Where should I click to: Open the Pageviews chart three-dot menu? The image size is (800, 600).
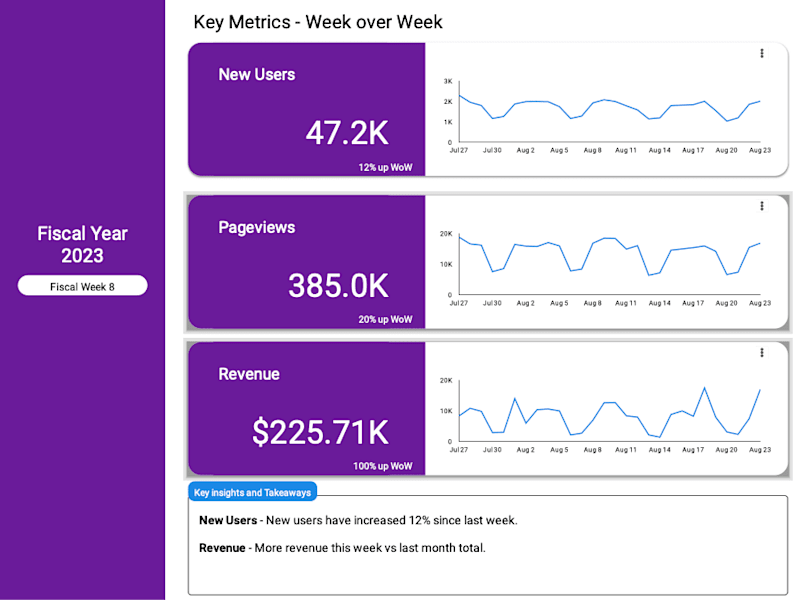762,206
